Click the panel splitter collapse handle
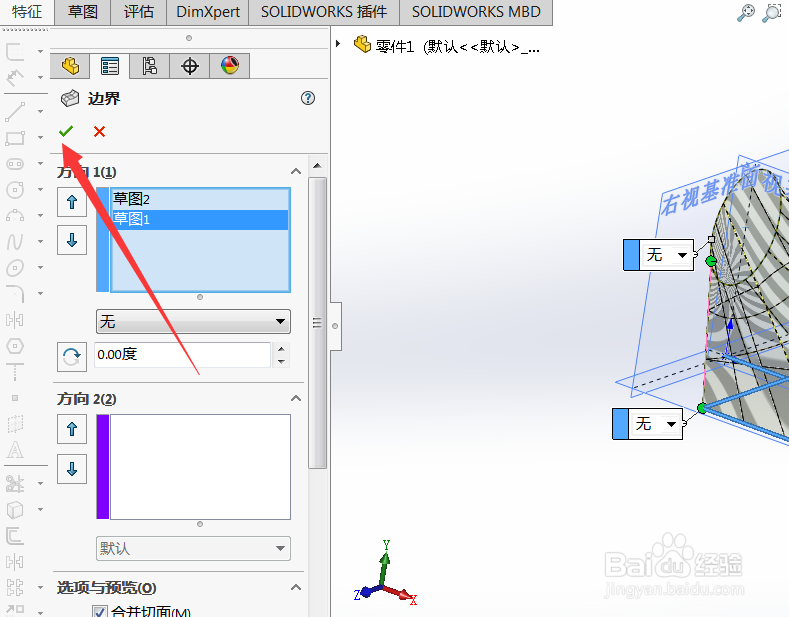Screen dimensions: 789x617 [335, 326]
